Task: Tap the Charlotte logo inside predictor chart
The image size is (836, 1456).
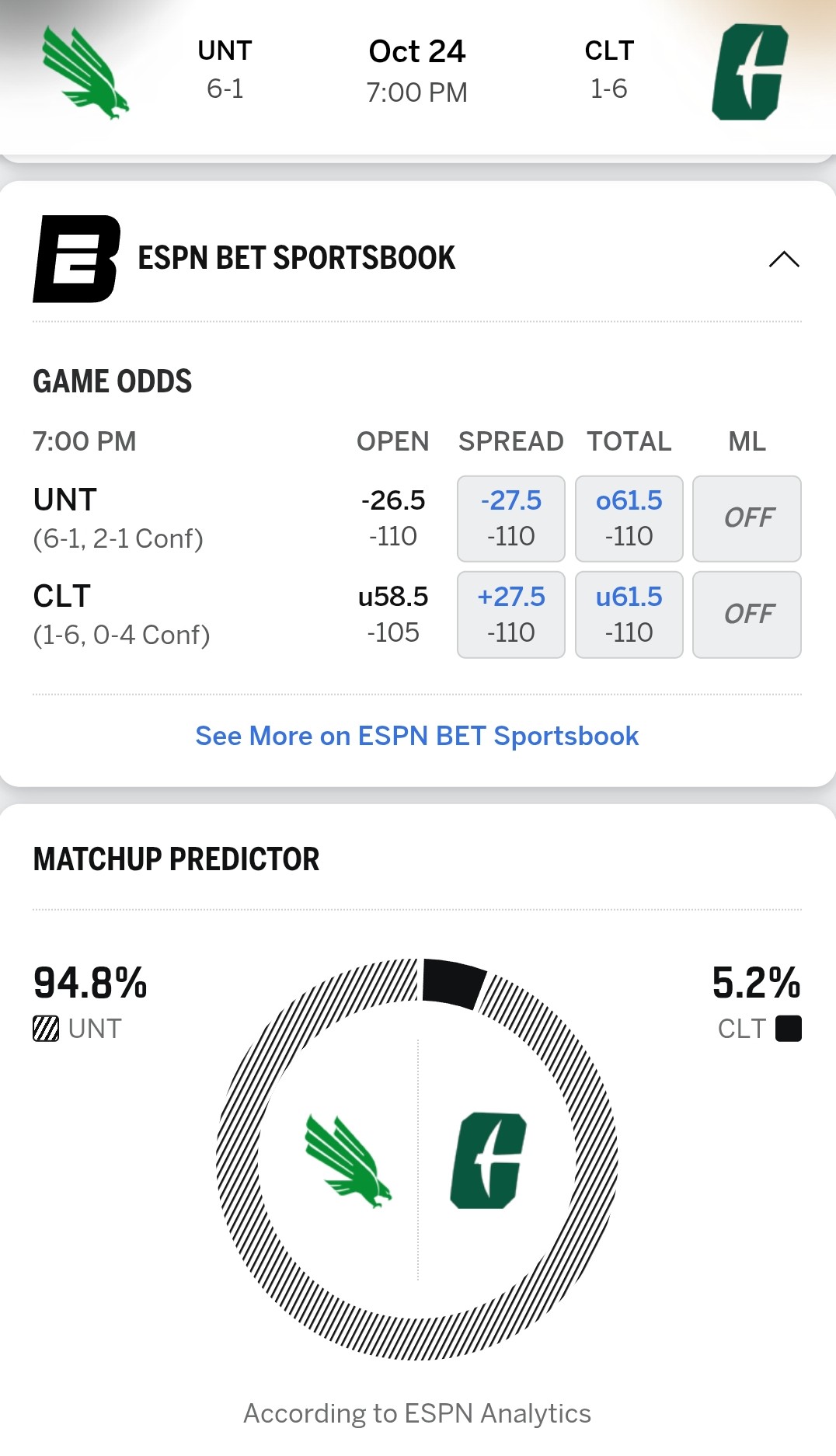Action: click(x=488, y=1161)
